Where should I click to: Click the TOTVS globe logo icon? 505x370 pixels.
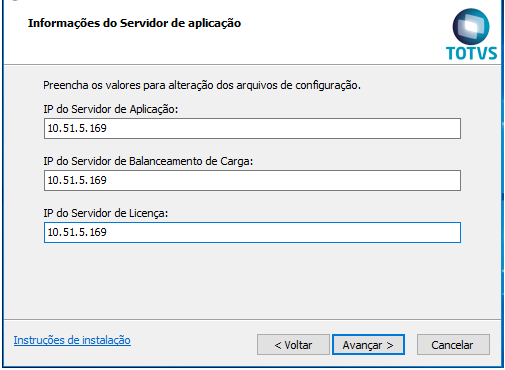[471, 27]
